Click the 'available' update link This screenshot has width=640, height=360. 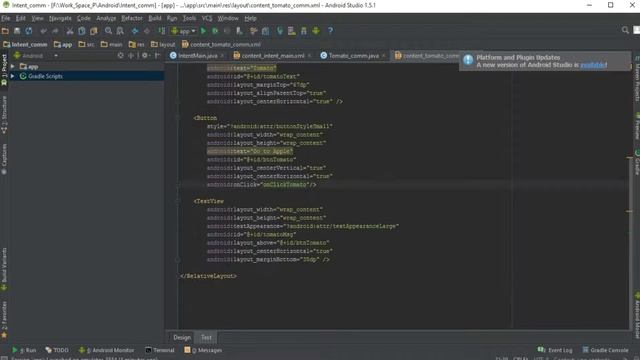point(593,65)
